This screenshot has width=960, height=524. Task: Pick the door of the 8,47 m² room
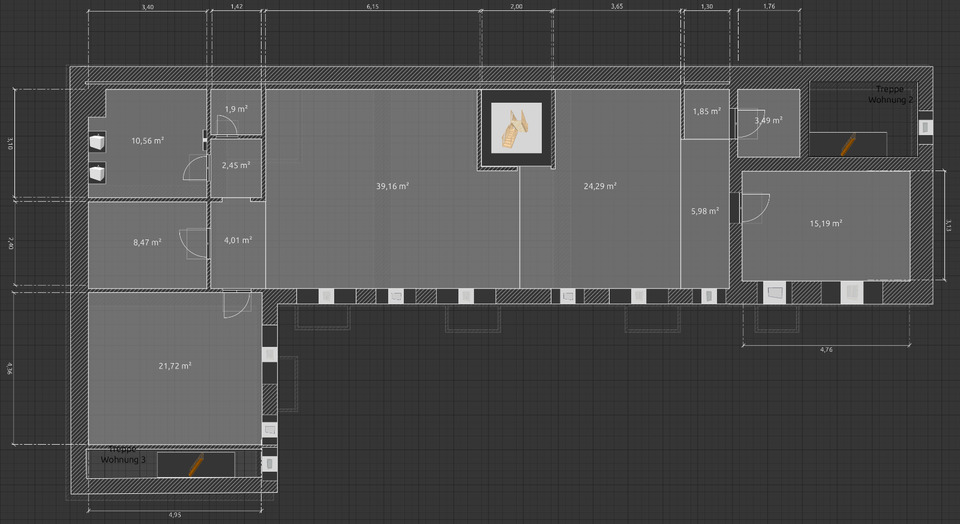pos(192,242)
